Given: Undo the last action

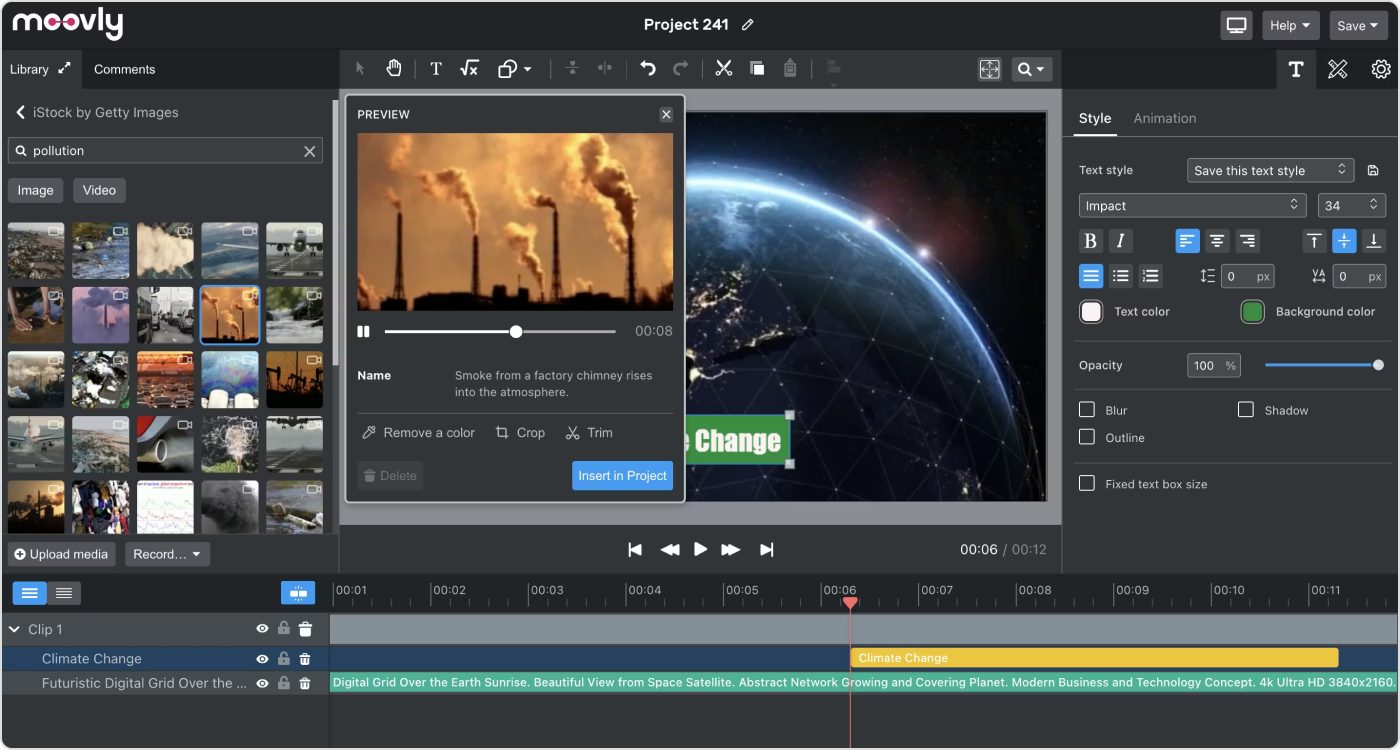Looking at the screenshot, I should (x=647, y=68).
